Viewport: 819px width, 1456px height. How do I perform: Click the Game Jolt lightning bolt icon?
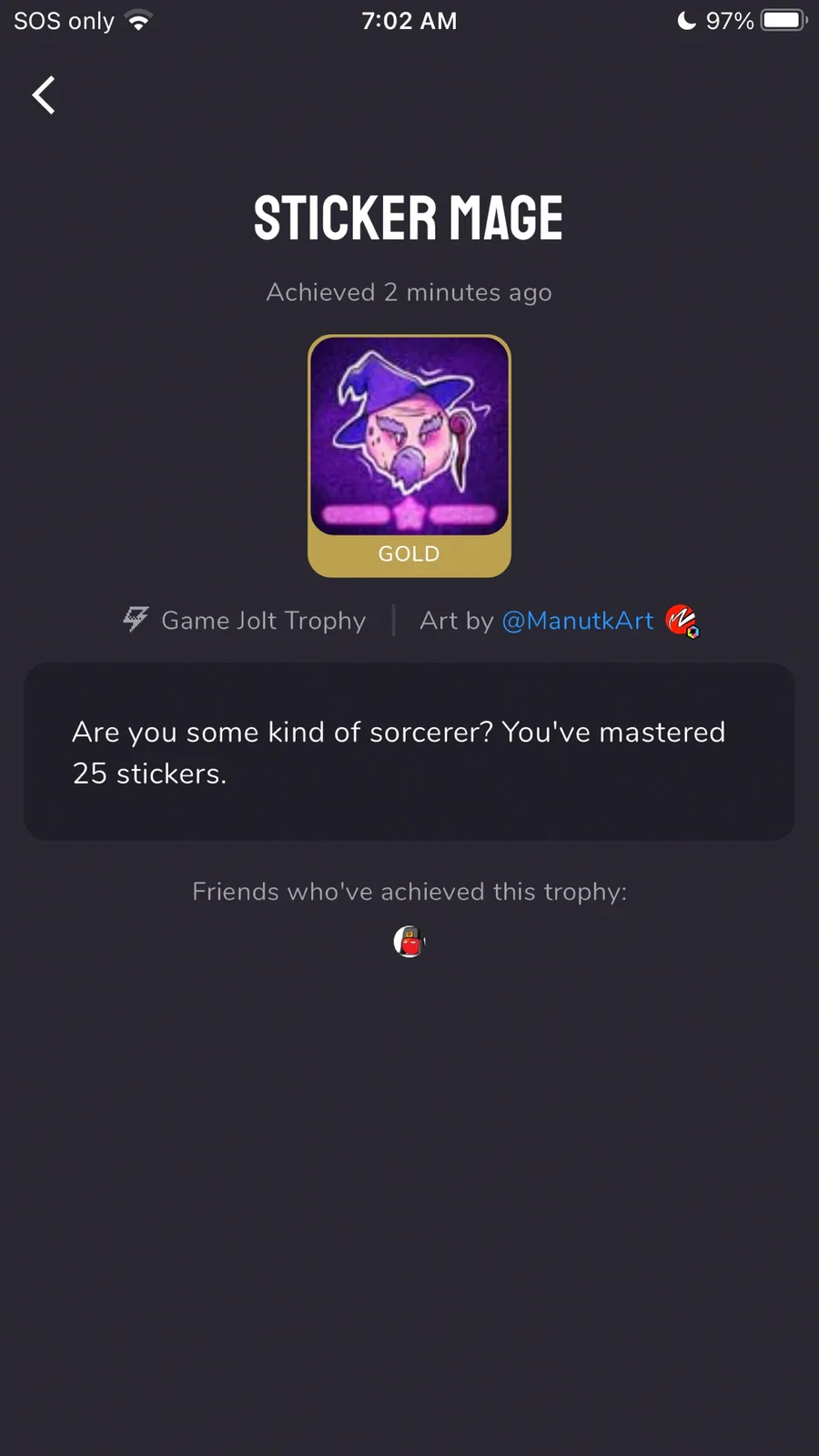(136, 620)
